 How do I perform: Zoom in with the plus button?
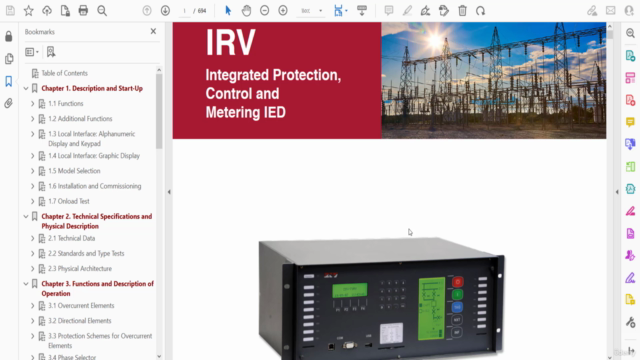pyautogui.click(x=283, y=11)
